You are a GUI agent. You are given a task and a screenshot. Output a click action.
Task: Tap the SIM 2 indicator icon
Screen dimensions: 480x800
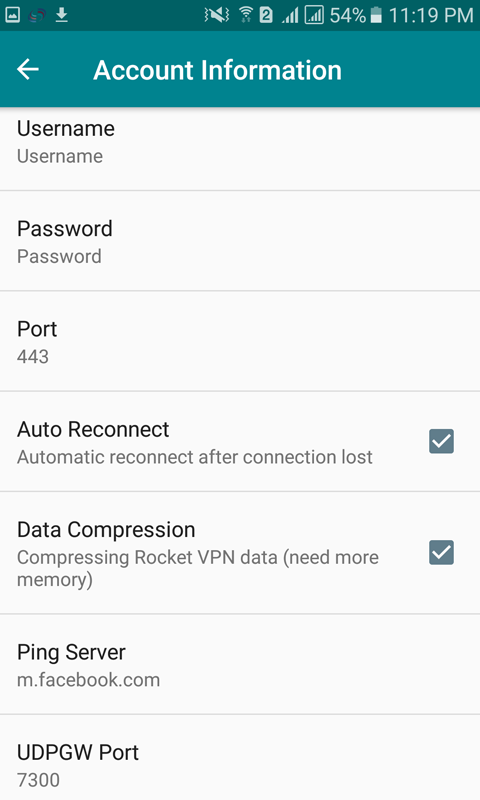click(x=266, y=15)
